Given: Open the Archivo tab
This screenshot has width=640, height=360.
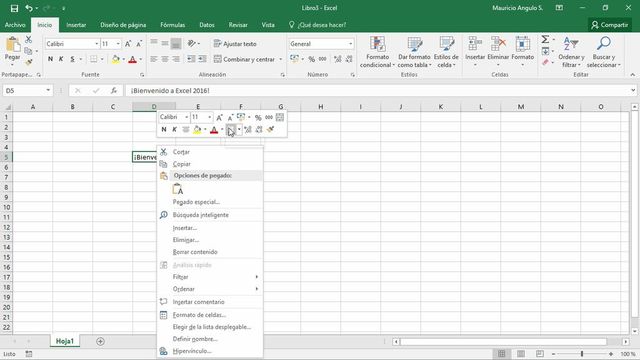Looking at the screenshot, I should click(x=15, y=25).
